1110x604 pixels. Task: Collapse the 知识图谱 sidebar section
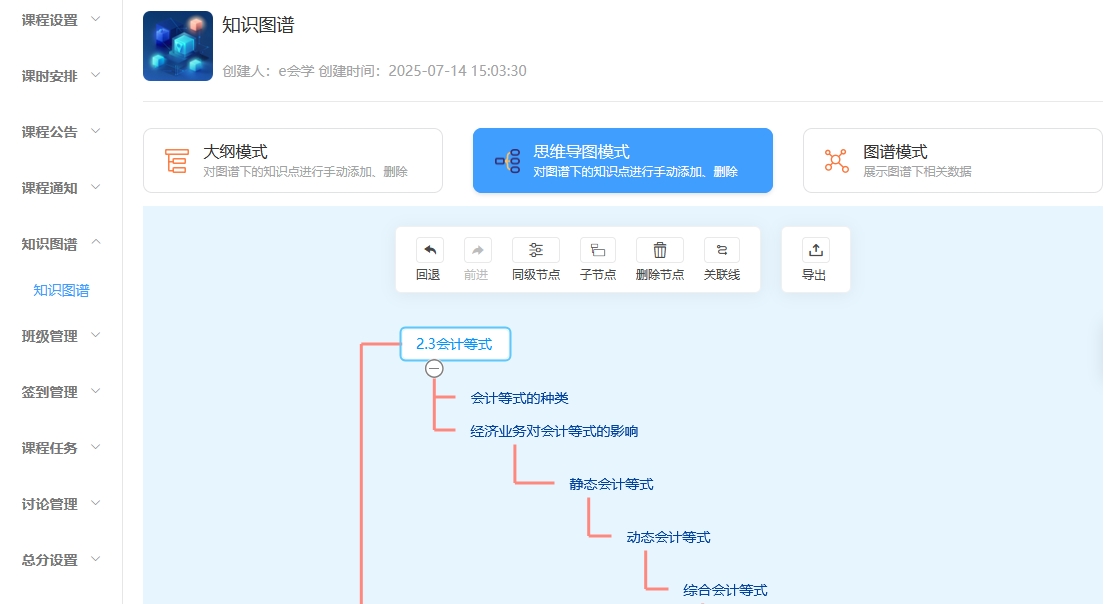61,244
